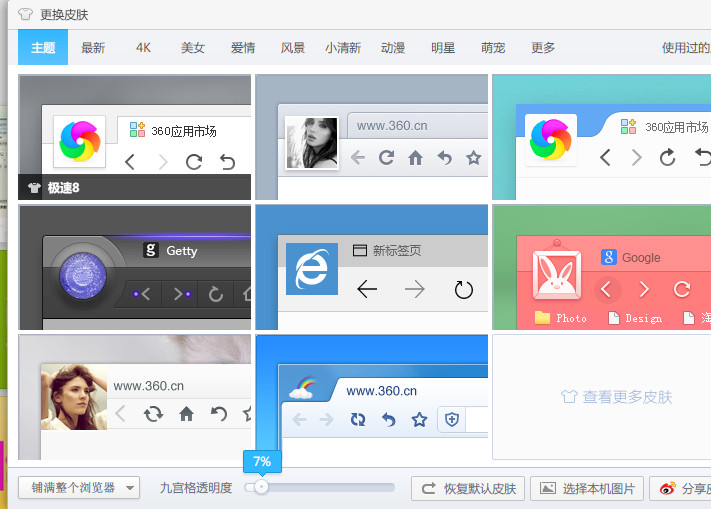The height and width of the screenshot is (509, 711).
Task: Click the right end of the transparency slider track
Action: (391, 488)
